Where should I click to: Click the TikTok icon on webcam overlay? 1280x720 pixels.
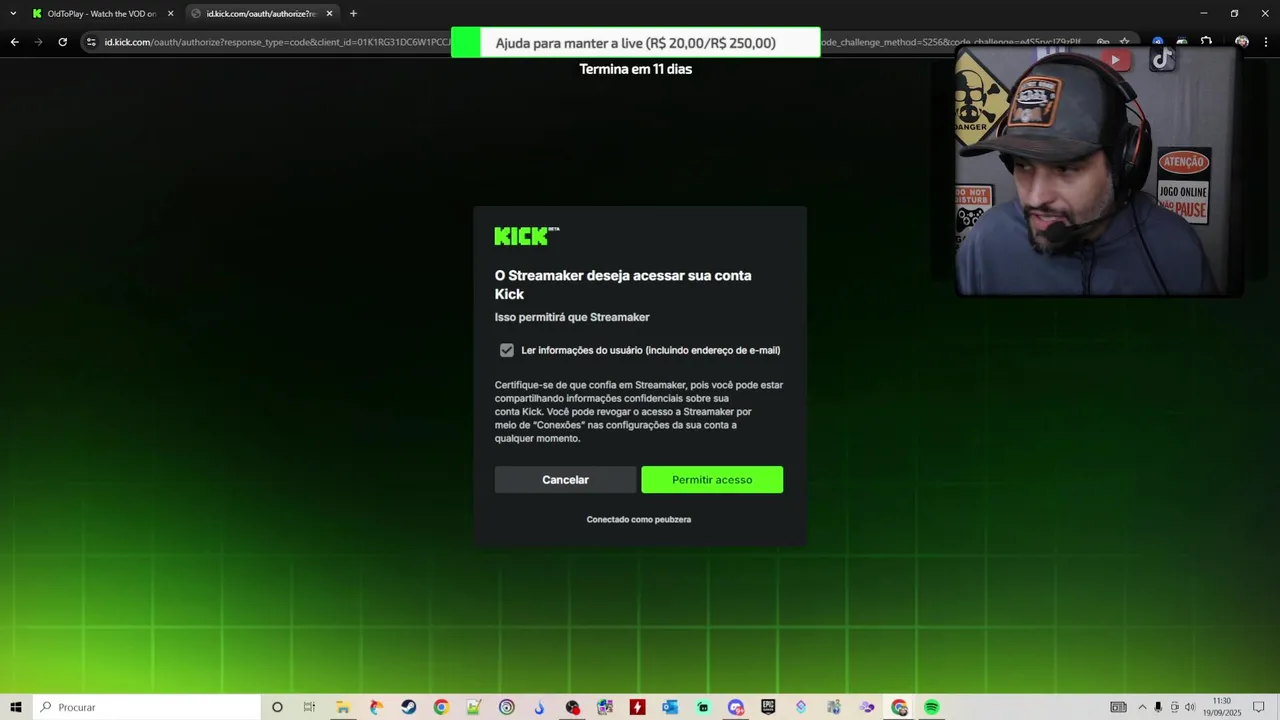tap(1162, 59)
